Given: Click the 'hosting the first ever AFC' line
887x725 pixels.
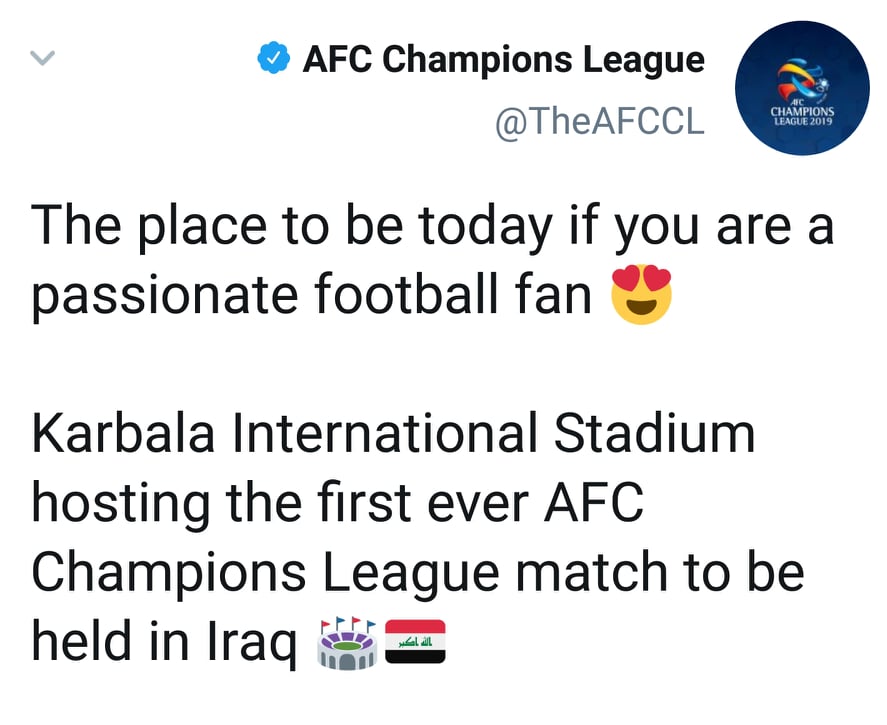Looking at the screenshot, I should [x=337, y=504].
